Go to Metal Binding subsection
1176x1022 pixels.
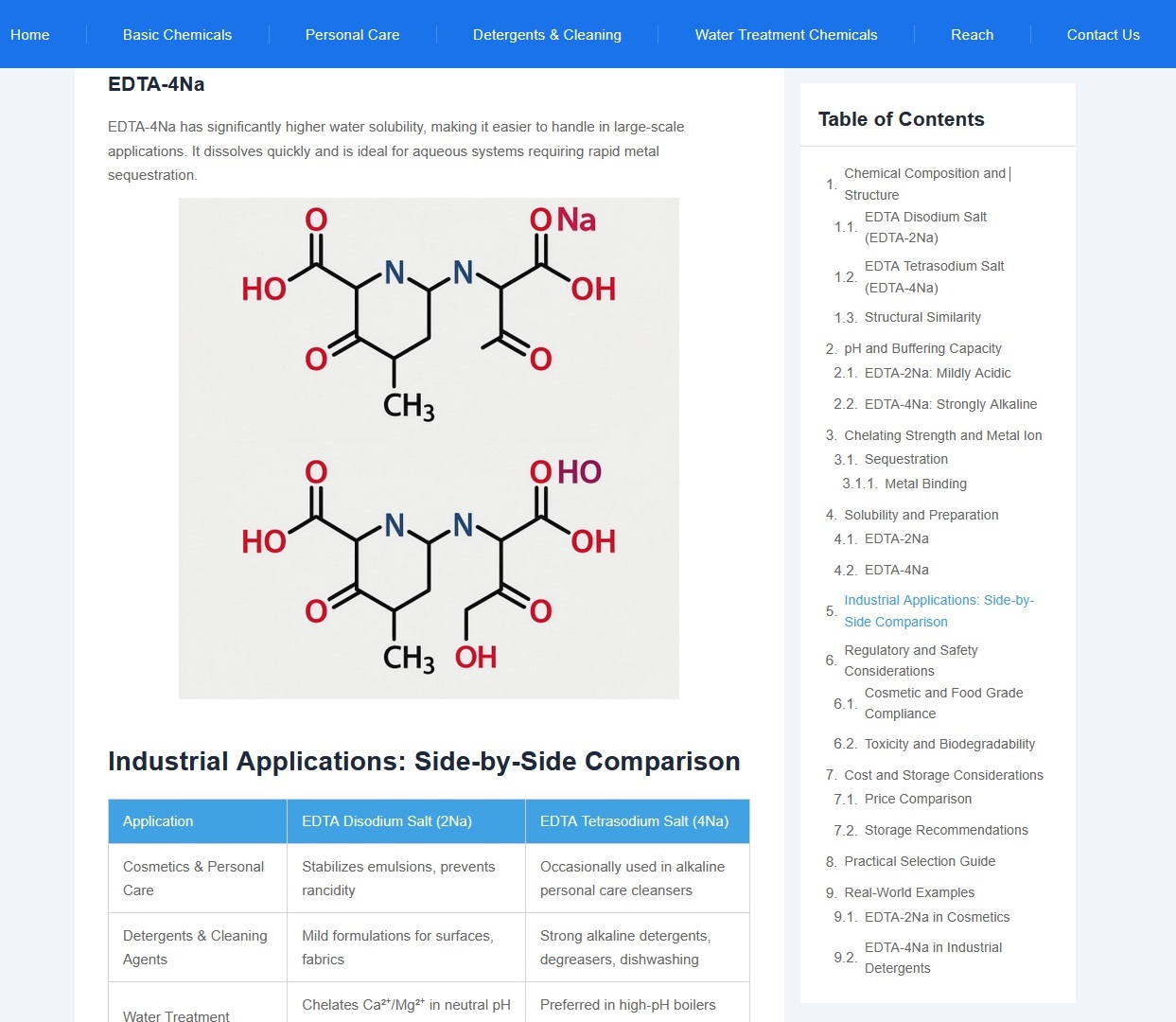click(x=924, y=484)
